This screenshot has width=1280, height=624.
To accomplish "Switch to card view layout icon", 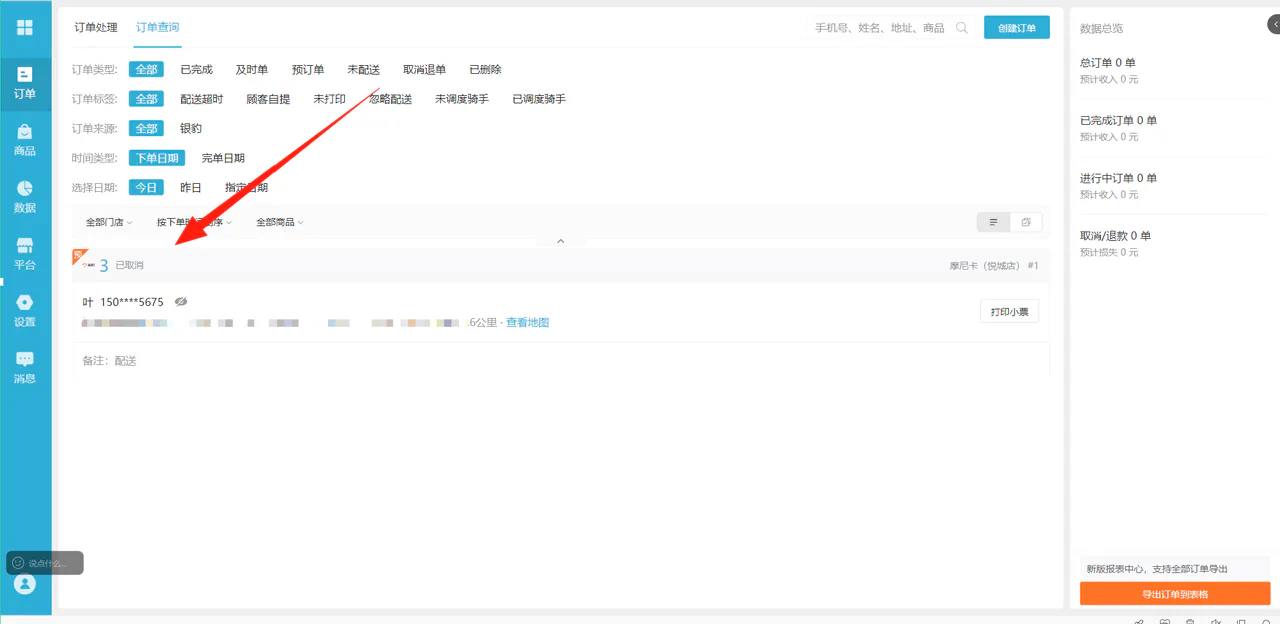I will click(x=1026, y=222).
